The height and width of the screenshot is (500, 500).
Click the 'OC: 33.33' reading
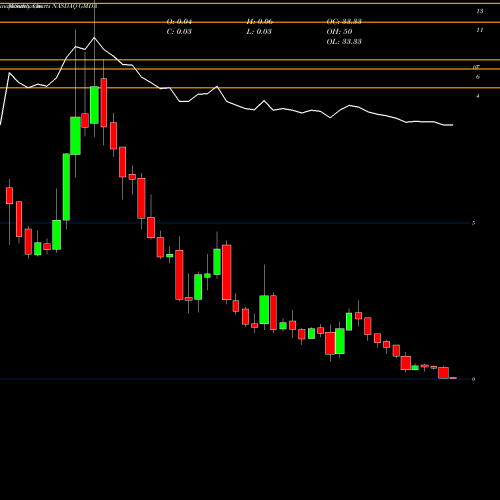click(x=344, y=22)
